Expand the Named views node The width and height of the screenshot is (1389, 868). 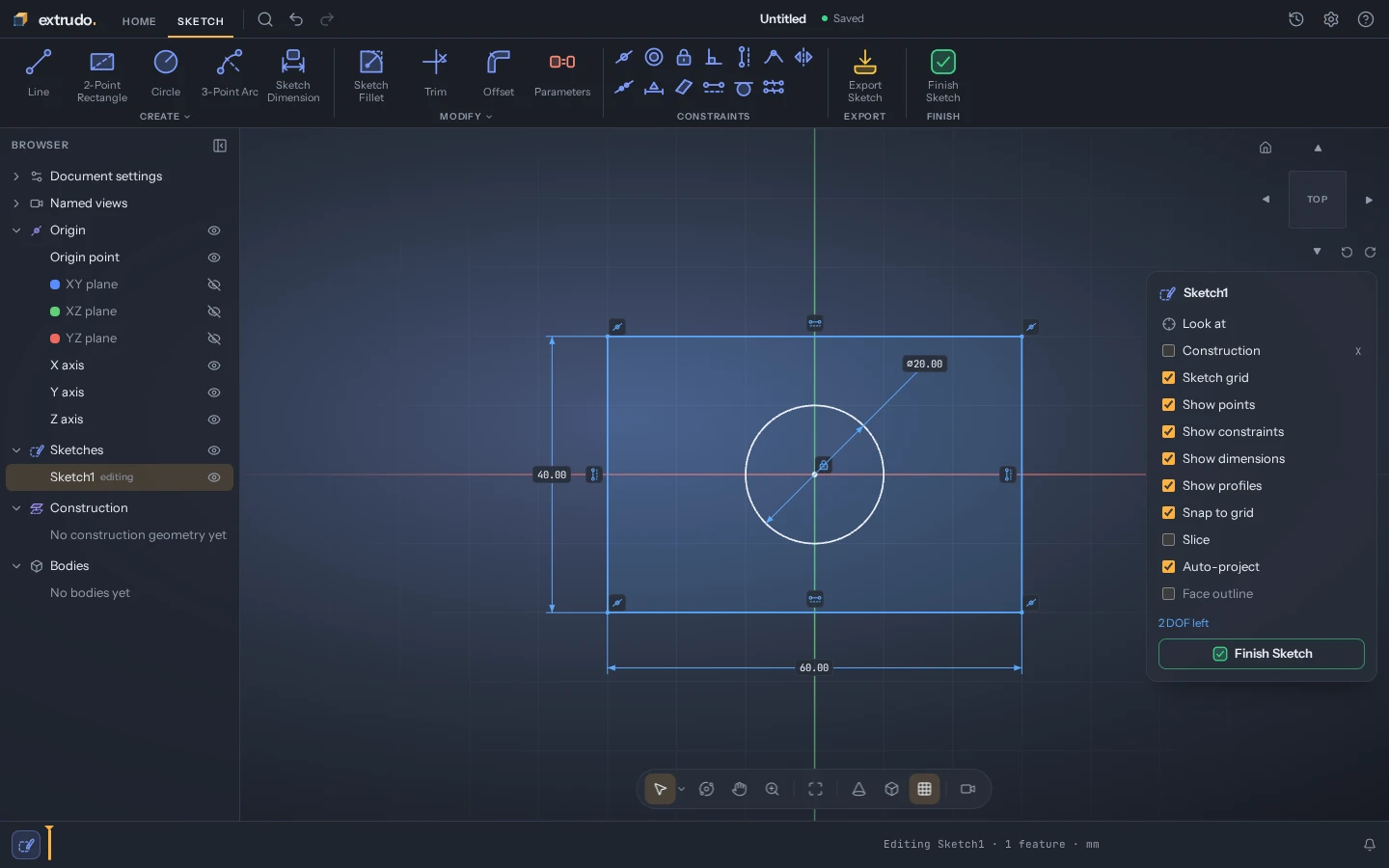tap(16, 203)
